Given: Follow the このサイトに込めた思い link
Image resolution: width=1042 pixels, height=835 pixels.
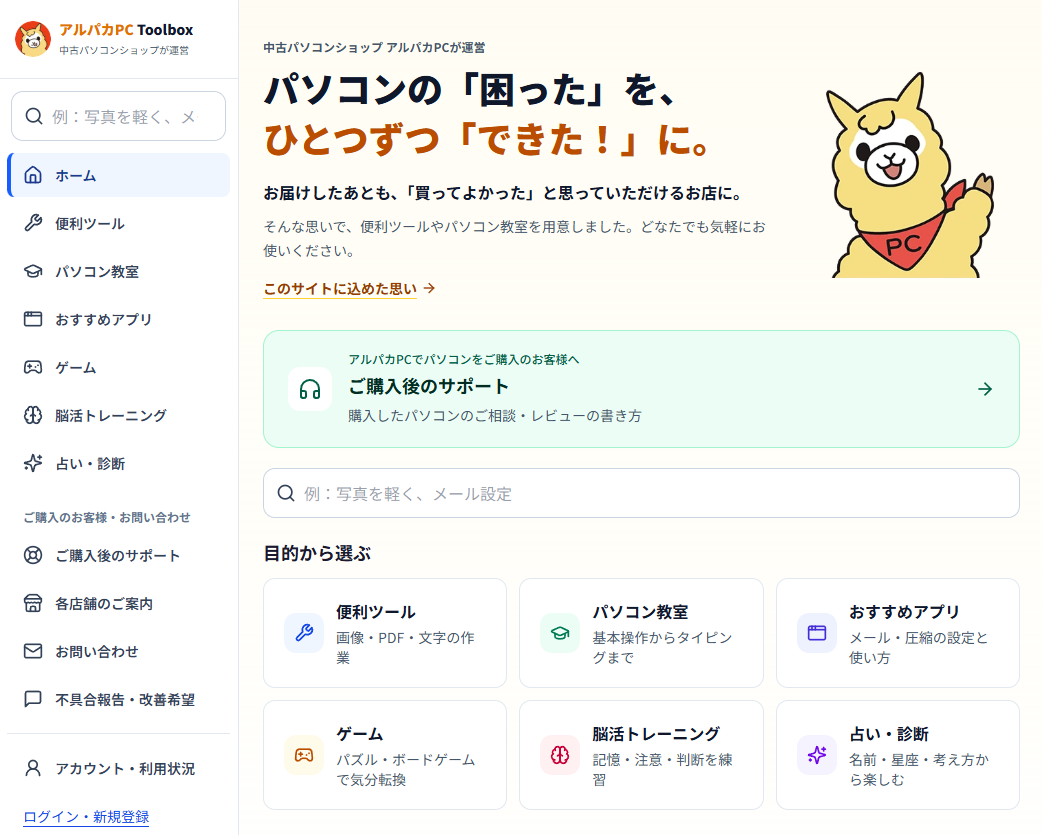Looking at the screenshot, I should coord(349,288).
